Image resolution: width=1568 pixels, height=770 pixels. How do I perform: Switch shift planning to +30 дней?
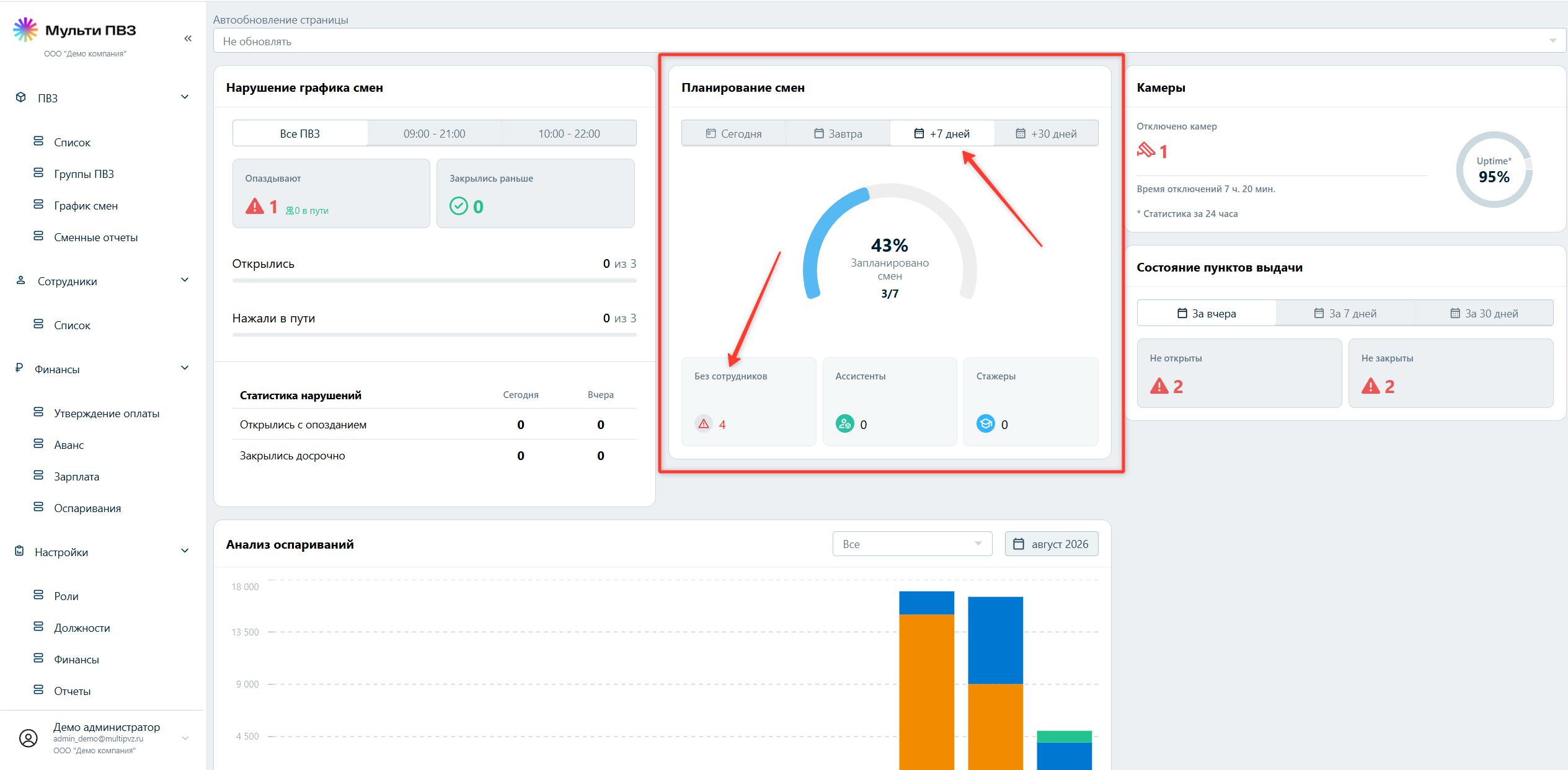point(1047,133)
